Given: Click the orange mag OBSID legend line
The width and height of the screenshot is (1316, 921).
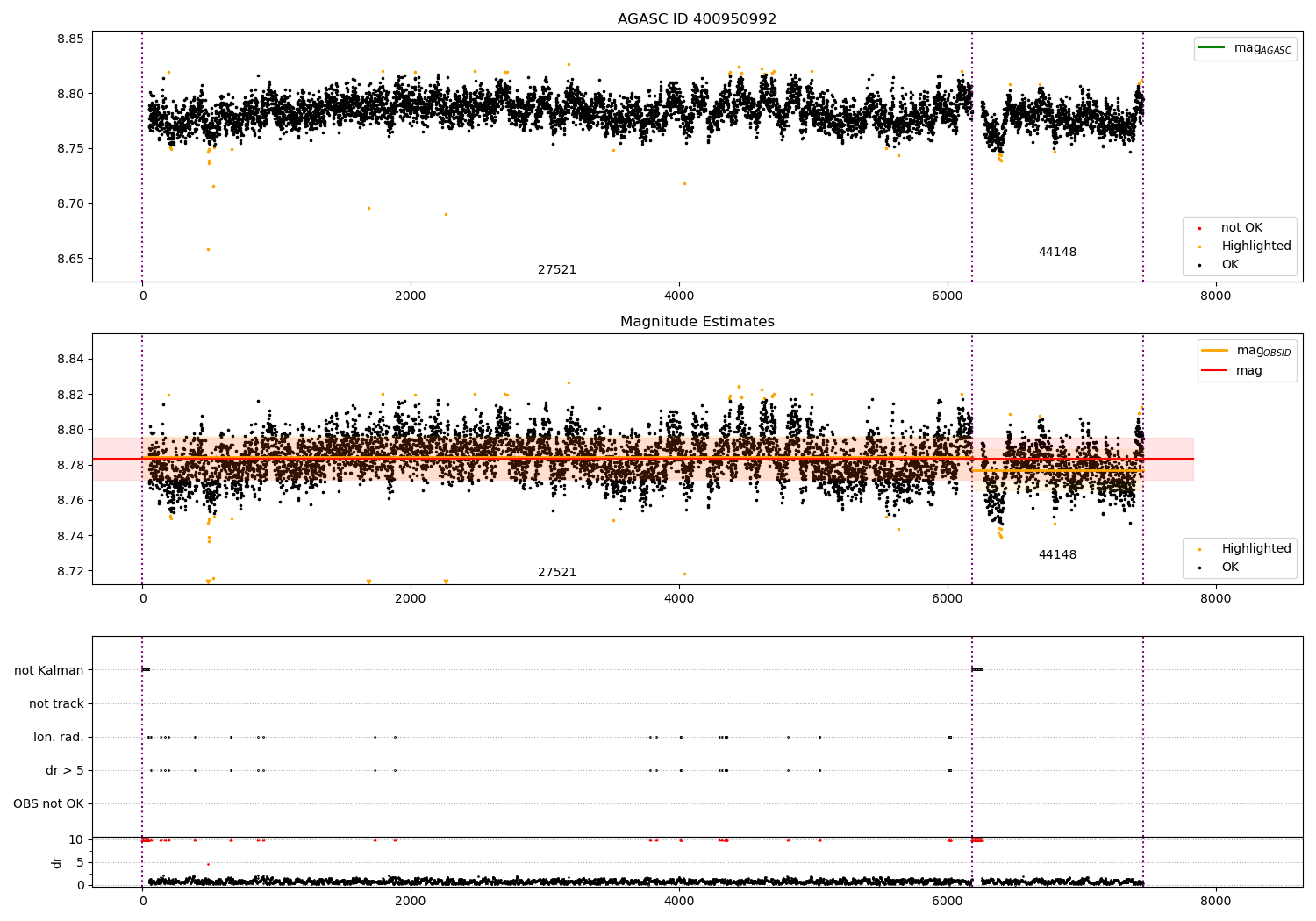Looking at the screenshot, I should coord(1215,351).
